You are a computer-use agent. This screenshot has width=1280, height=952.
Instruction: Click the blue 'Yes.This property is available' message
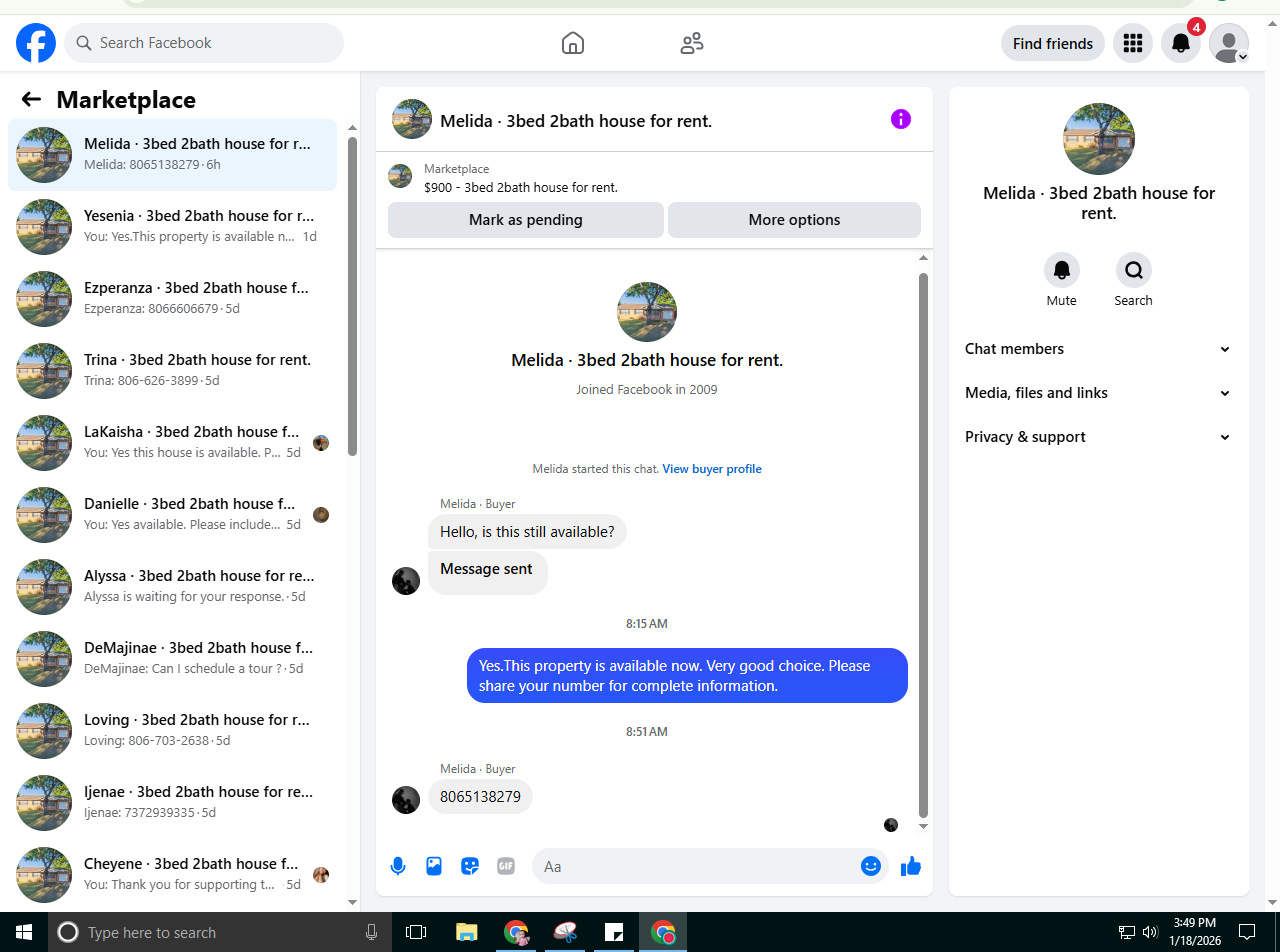tap(688, 676)
